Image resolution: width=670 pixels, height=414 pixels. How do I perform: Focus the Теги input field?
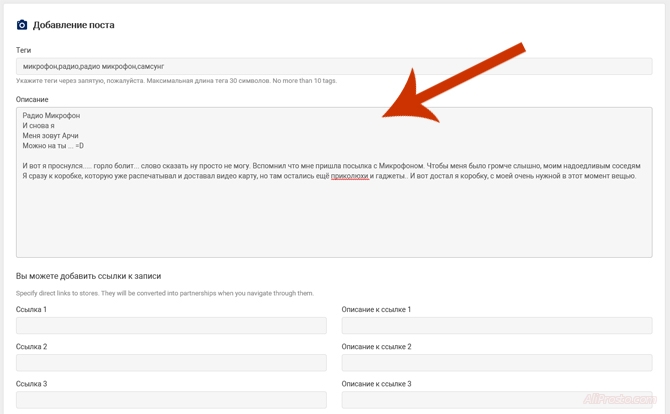click(x=334, y=66)
